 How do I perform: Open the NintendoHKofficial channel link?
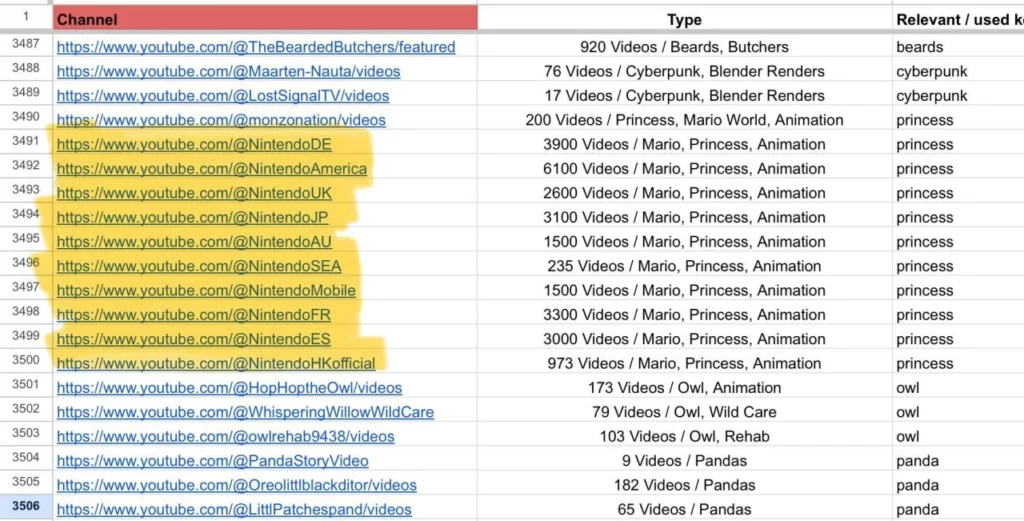(x=216, y=364)
